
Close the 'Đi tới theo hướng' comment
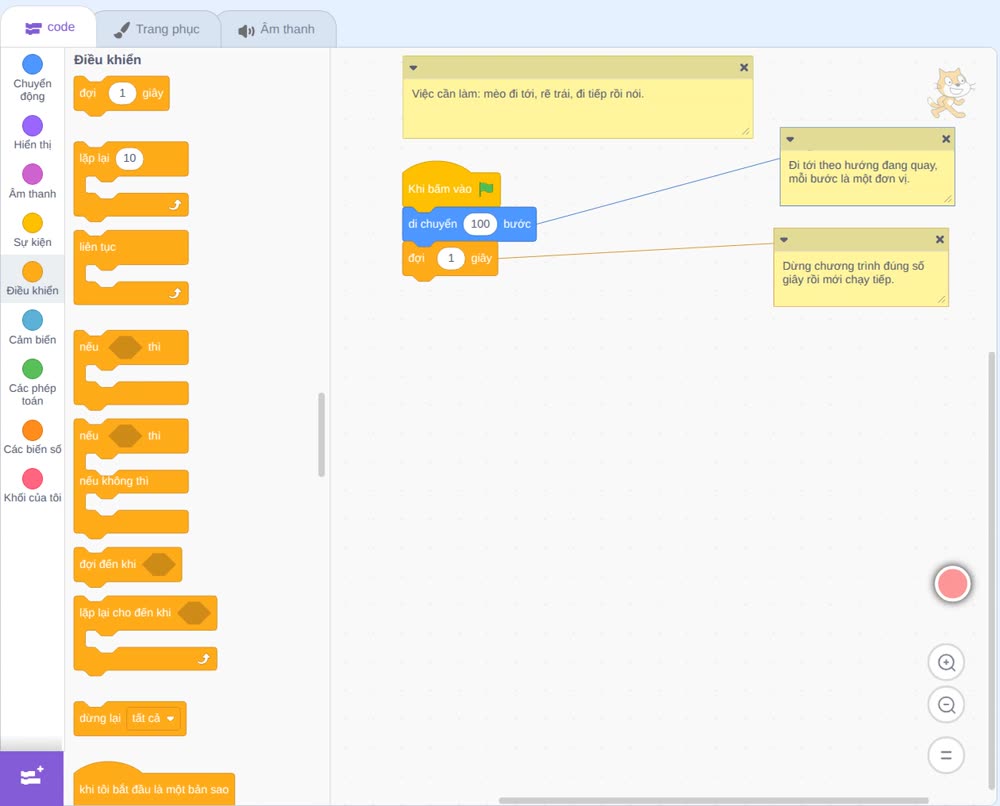click(x=946, y=139)
